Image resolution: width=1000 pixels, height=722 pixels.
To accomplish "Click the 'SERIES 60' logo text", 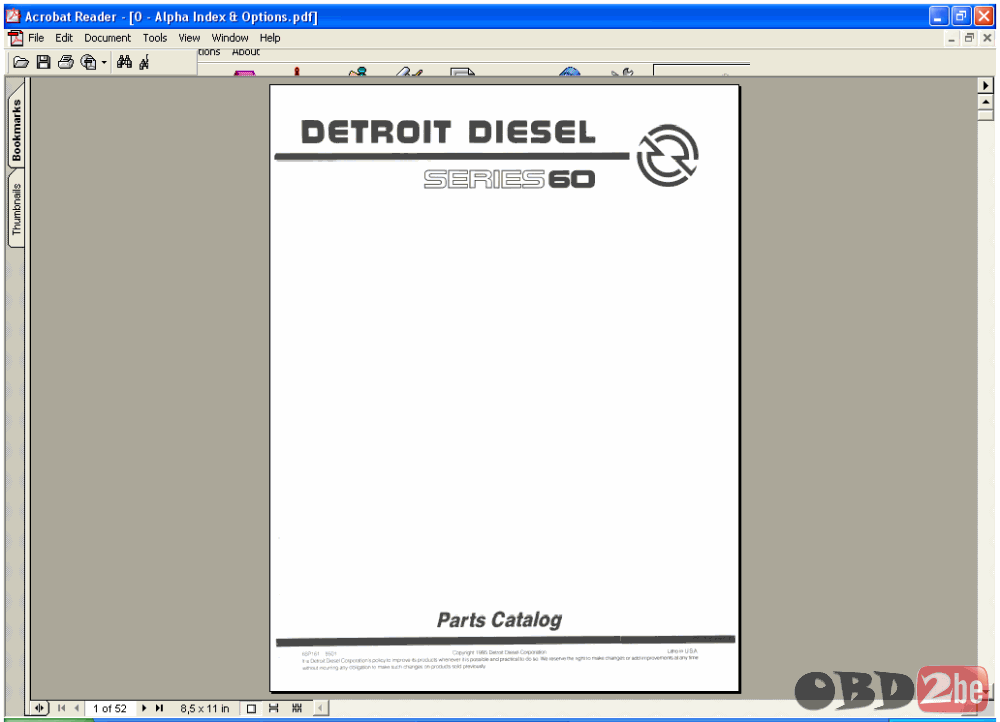I will pos(509,179).
